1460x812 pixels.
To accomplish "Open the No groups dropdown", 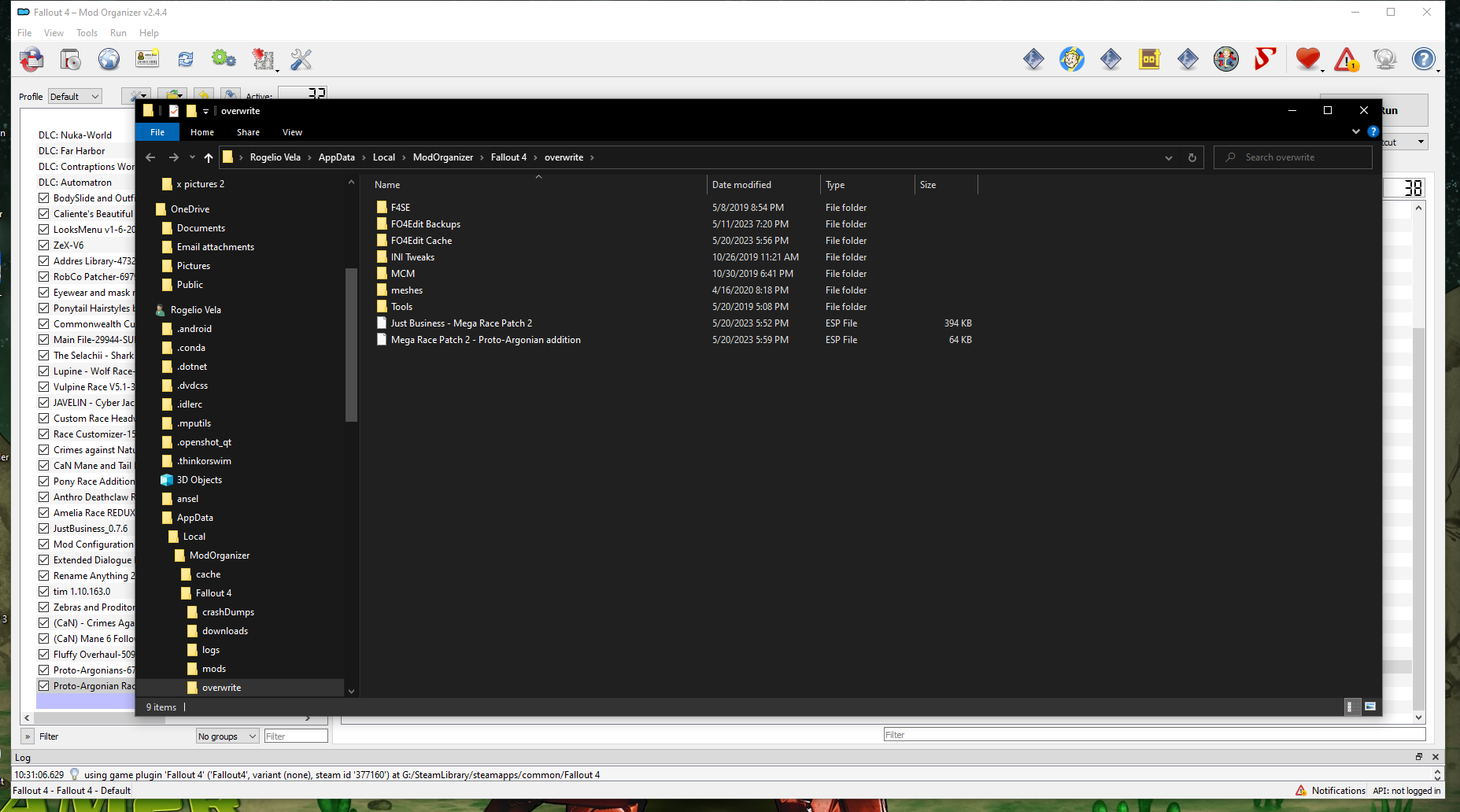I will pos(227,736).
